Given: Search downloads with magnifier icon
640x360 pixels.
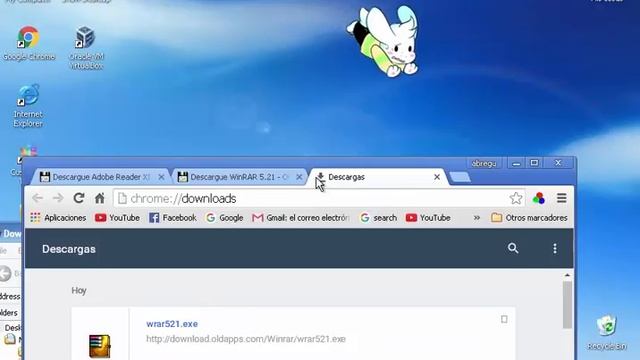Looking at the screenshot, I should [x=513, y=248].
